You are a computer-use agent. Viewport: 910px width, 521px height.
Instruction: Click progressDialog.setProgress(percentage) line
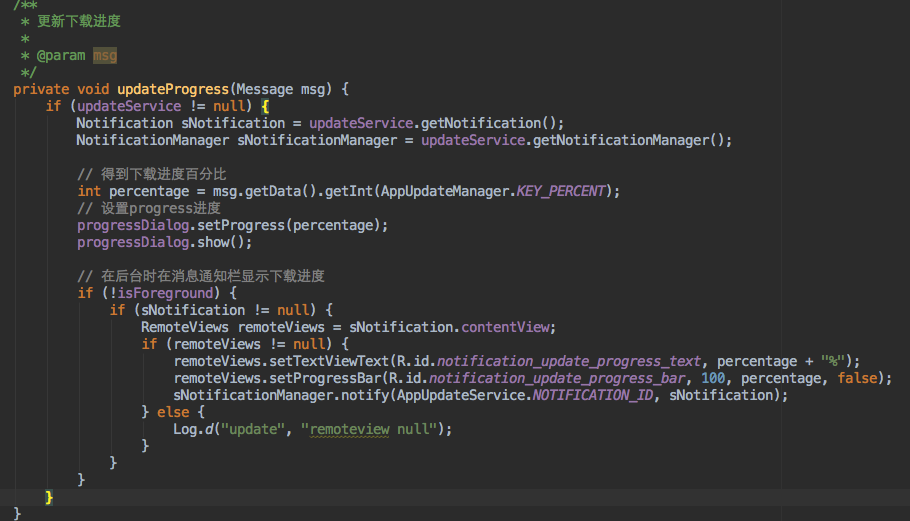(233, 225)
